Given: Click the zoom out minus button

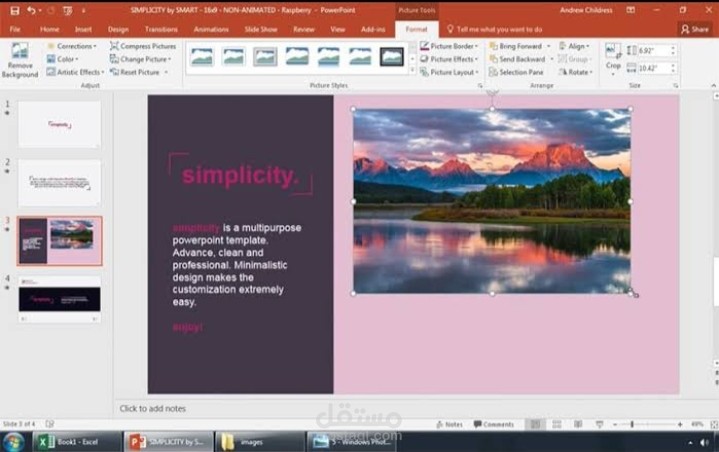Looking at the screenshot, I should tap(614, 424).
